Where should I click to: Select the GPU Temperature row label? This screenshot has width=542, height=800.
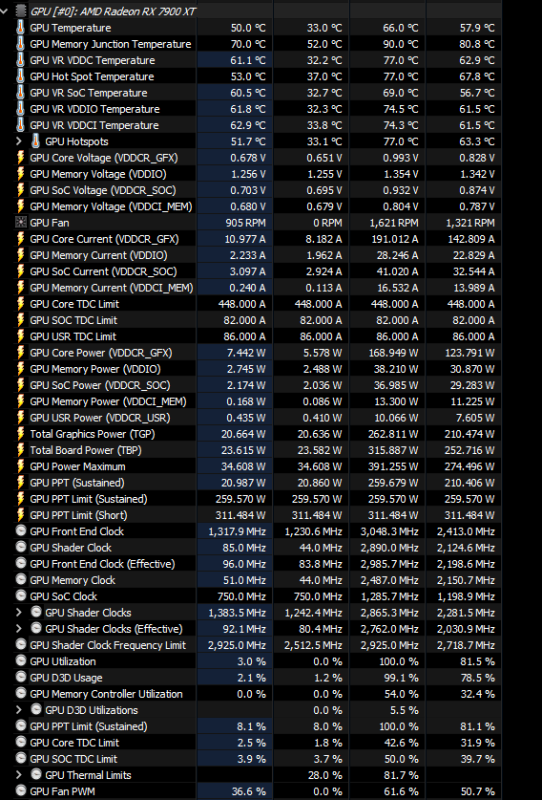tap(70, 28)
